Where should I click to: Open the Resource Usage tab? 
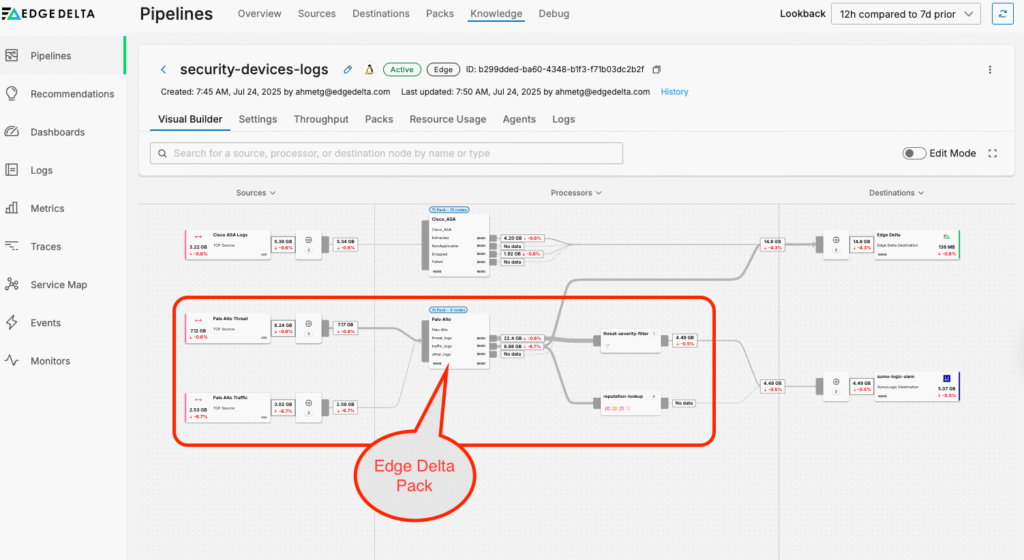coord(447,119)
